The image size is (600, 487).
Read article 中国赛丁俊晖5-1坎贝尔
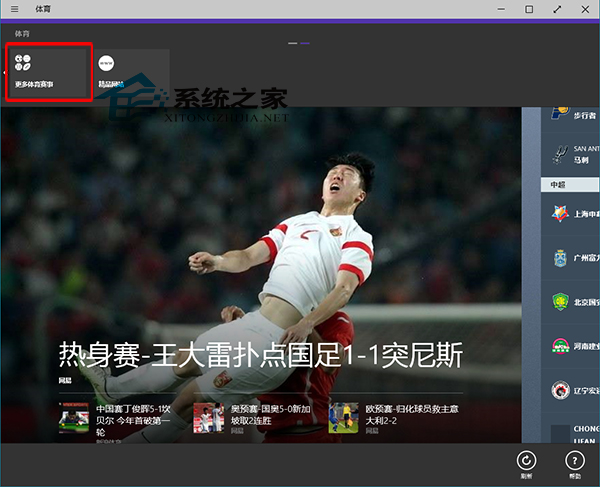134,420
